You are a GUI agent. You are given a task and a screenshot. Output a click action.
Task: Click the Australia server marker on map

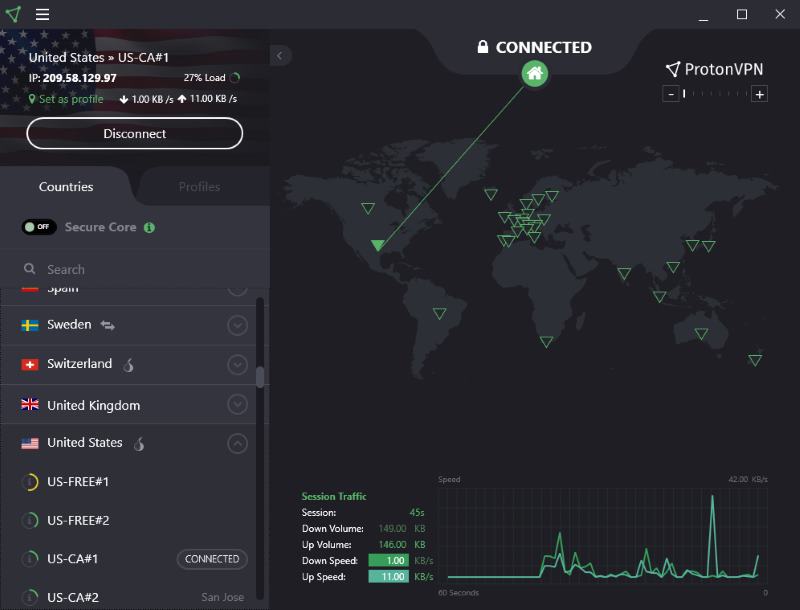pyautogui.click(x=701, y=334)
